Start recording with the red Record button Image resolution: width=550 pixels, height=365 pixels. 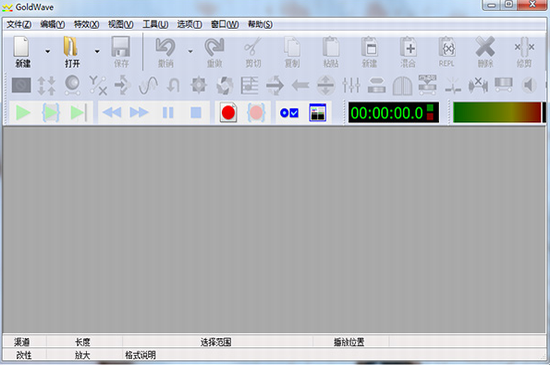coord(228,113)
